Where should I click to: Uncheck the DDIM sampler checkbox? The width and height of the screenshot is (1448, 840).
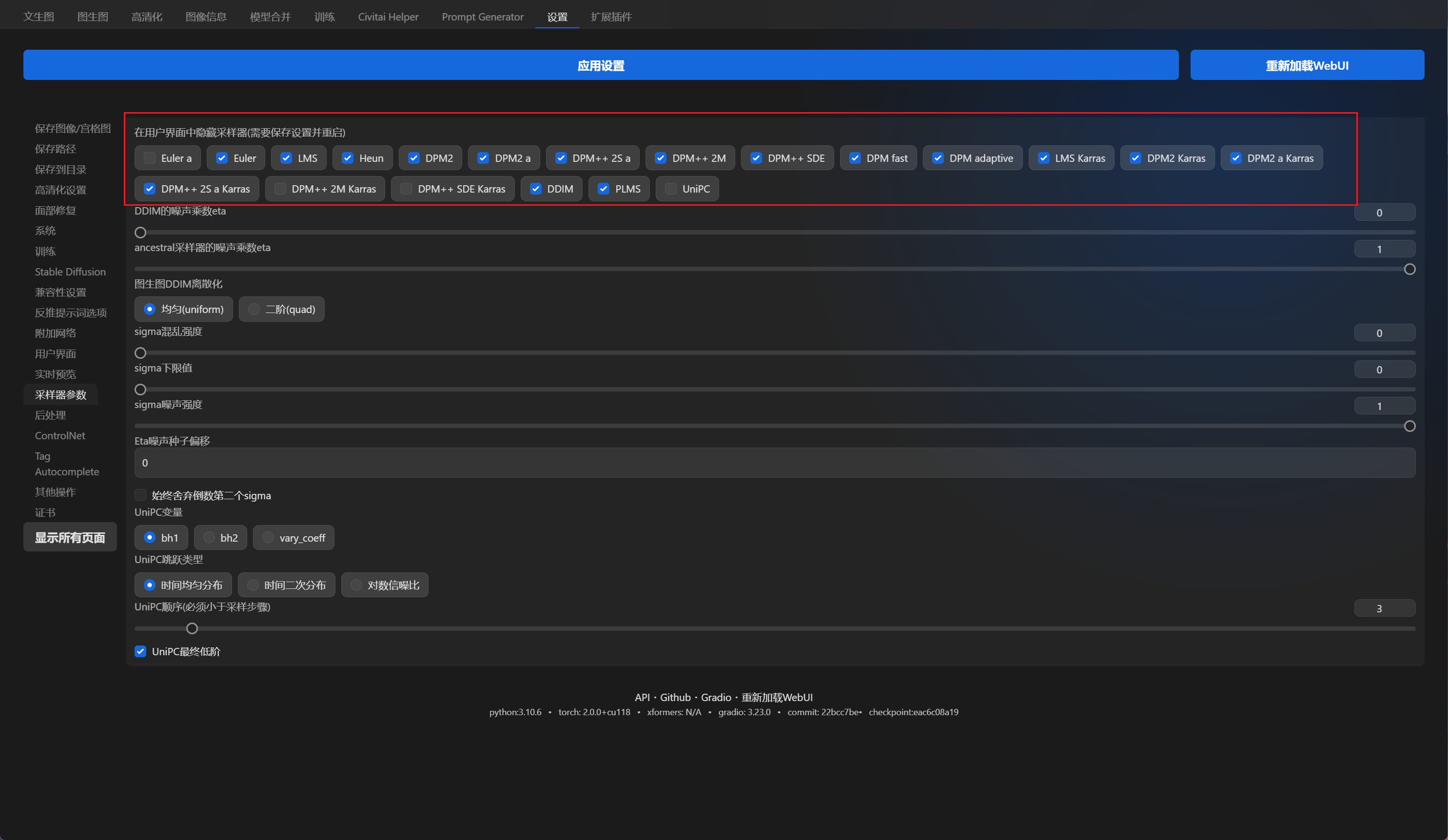pos(535,189)
